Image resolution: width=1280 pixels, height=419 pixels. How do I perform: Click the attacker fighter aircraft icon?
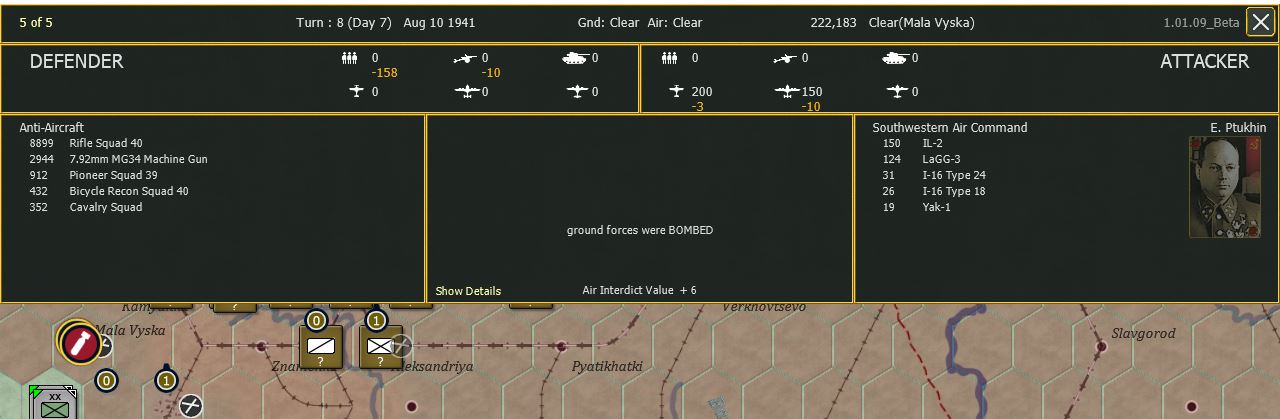coord(677,91)
